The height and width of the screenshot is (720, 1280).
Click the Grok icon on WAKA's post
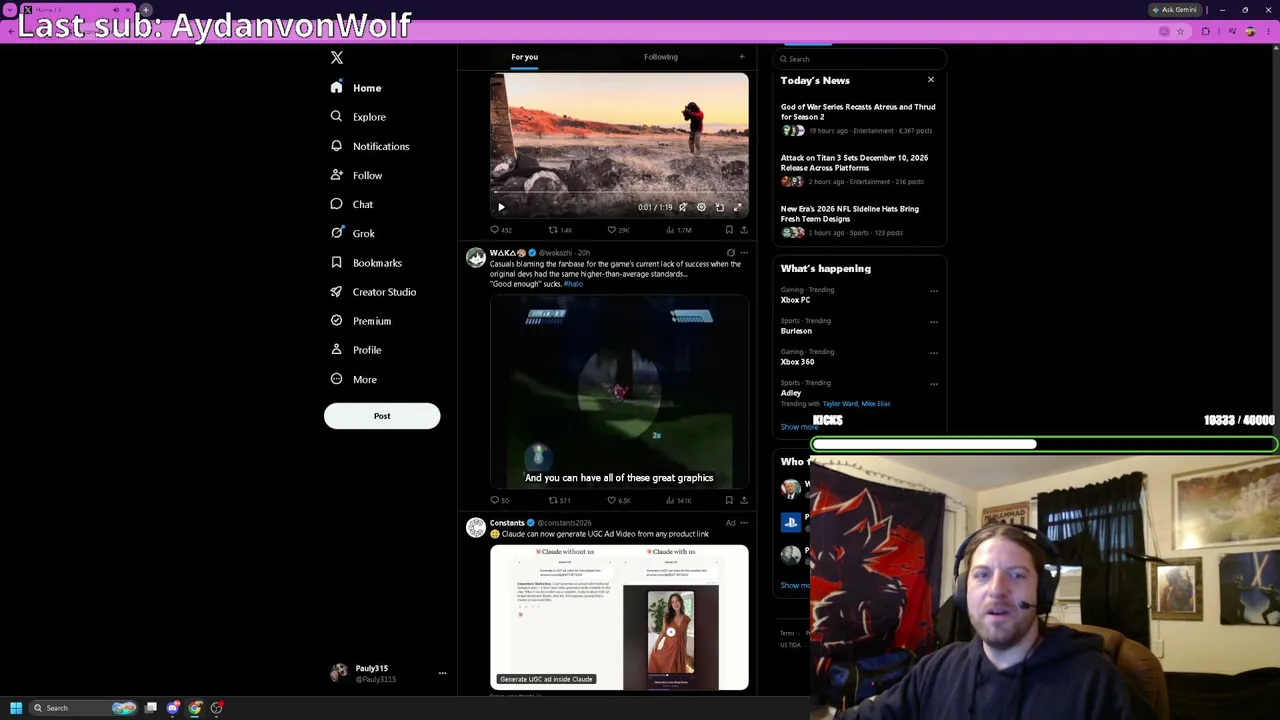[x=730, y=253]
